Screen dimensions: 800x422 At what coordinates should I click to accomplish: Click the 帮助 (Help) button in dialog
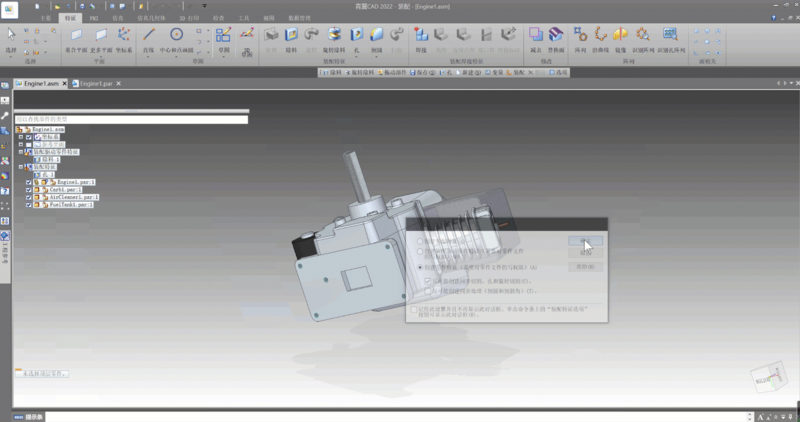pyautogui.click(x=585, y=268)
